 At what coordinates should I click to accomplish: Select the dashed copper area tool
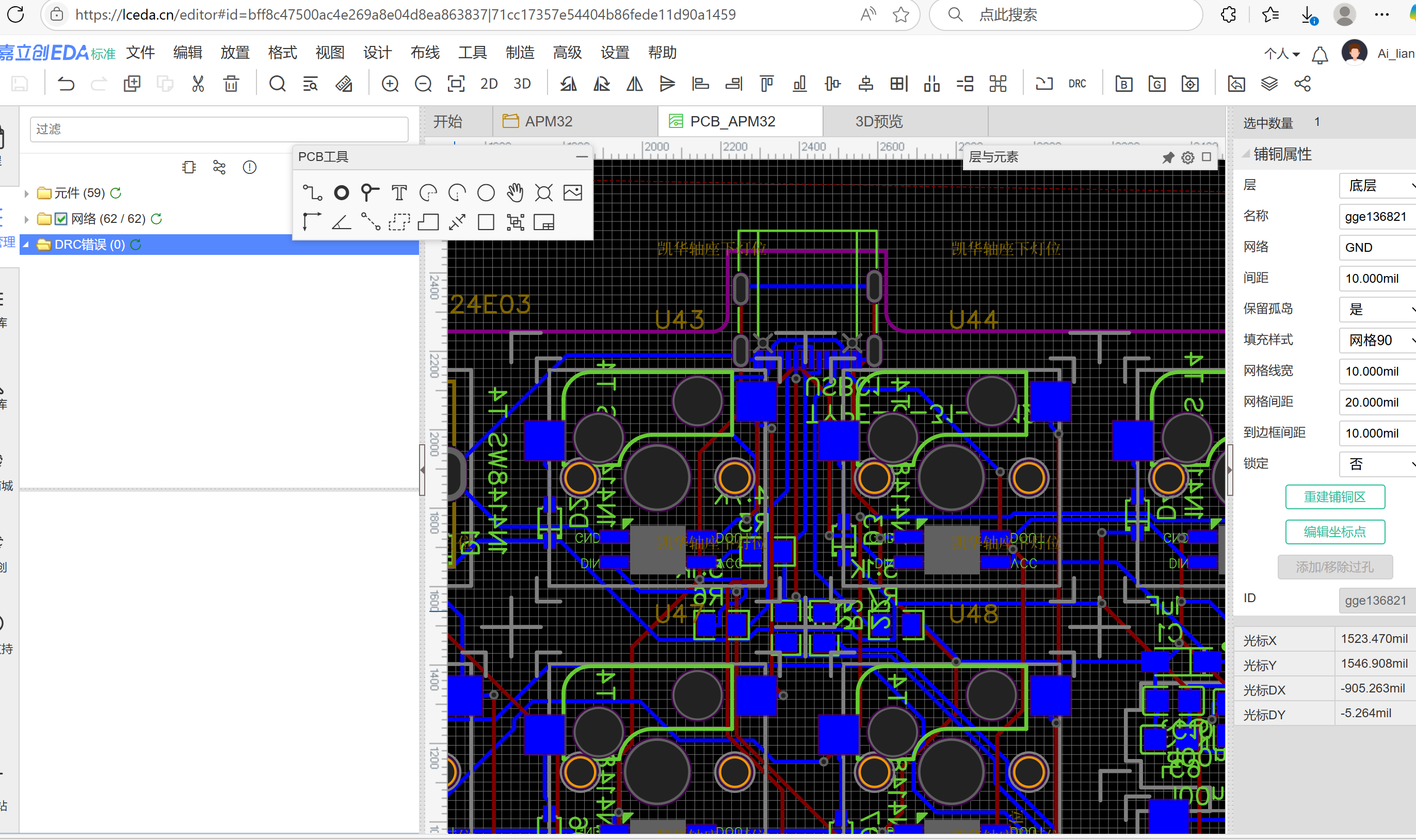click(x=399, y=222)
